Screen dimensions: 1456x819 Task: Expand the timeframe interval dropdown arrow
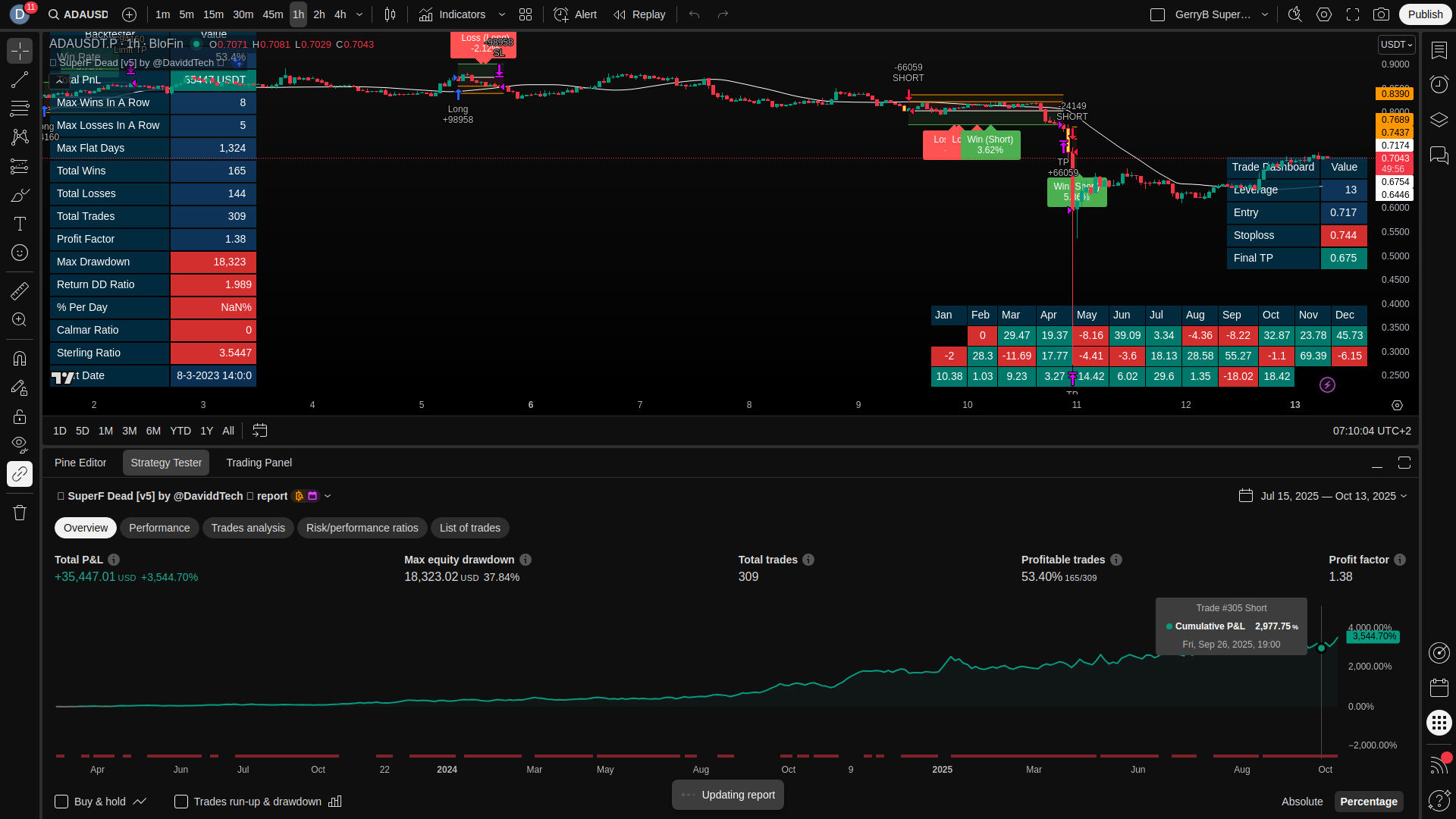359,14
